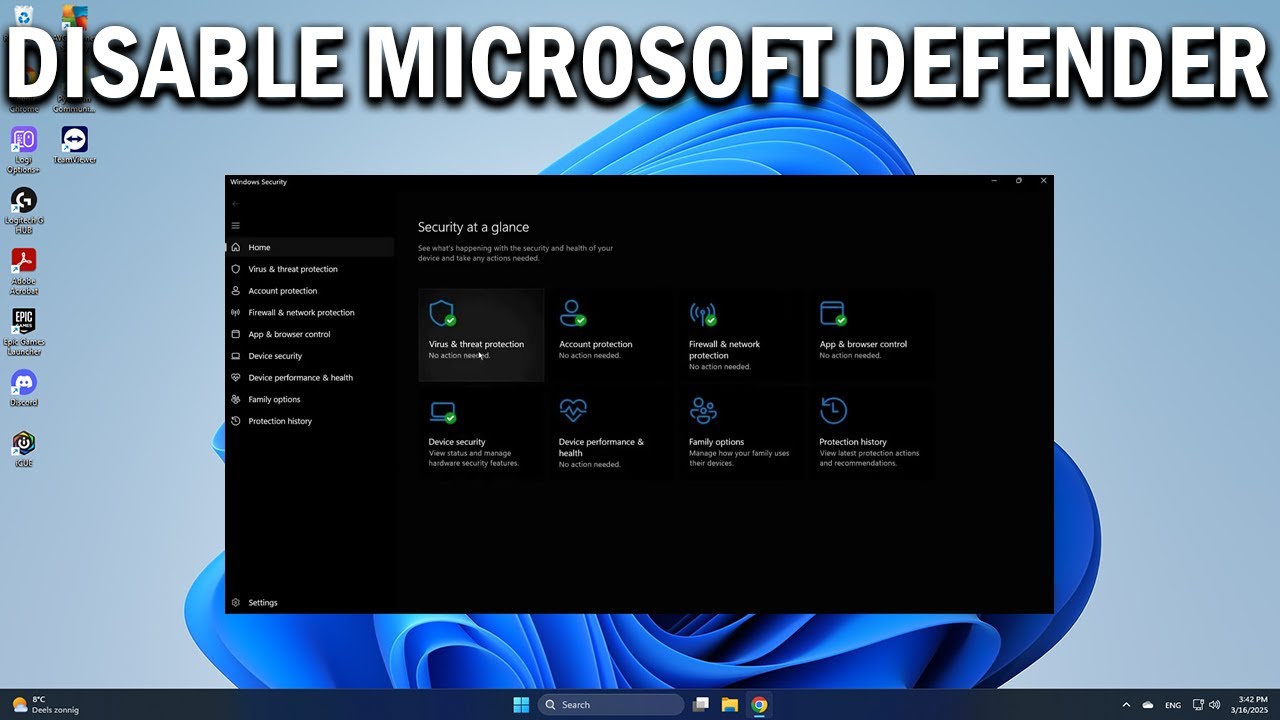The width and height of the screenshot is (1280, 720).
Task: Select Home in the Windows Security sidebar
Action: (310, 247)
